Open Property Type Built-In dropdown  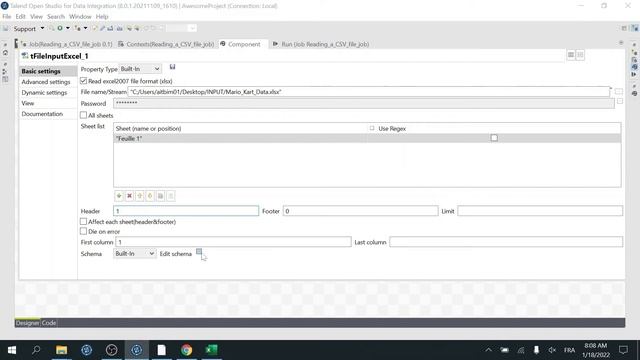140,69
